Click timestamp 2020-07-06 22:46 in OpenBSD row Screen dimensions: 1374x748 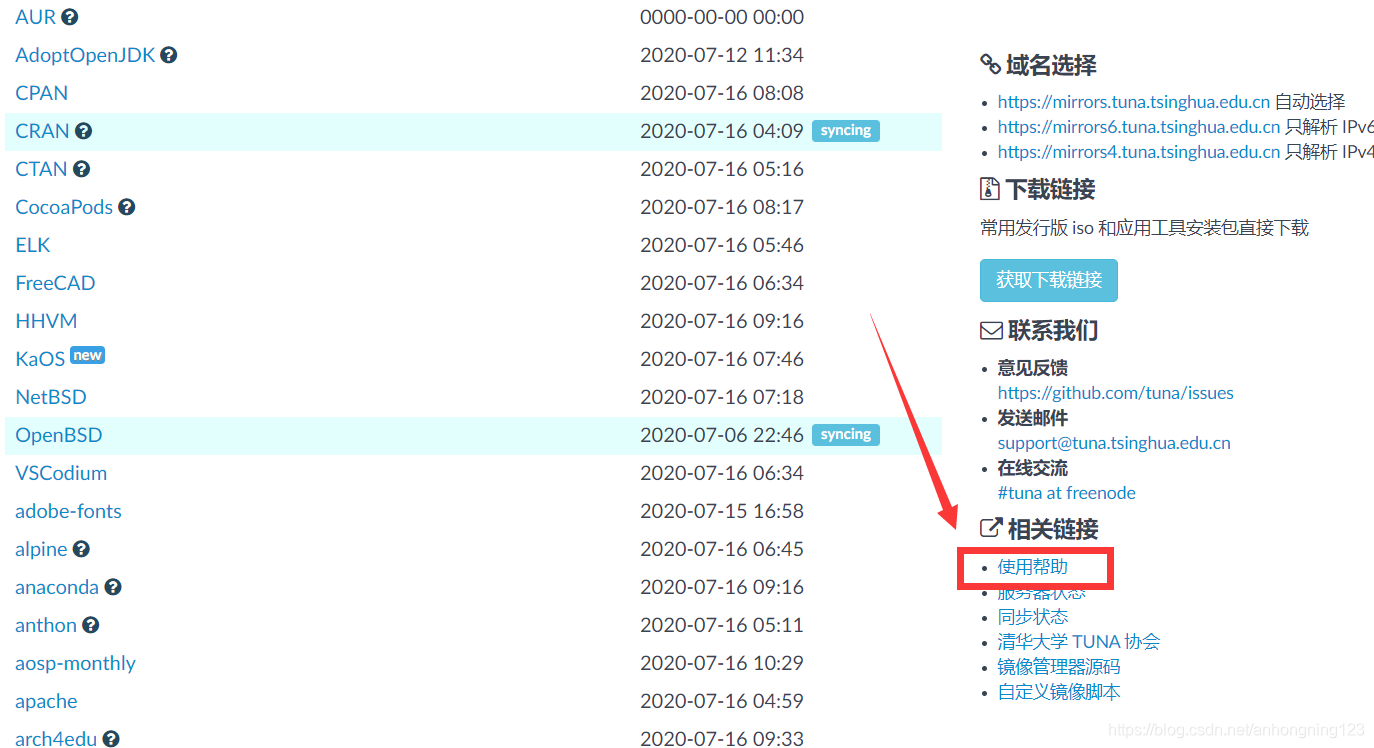click(722, 435)
